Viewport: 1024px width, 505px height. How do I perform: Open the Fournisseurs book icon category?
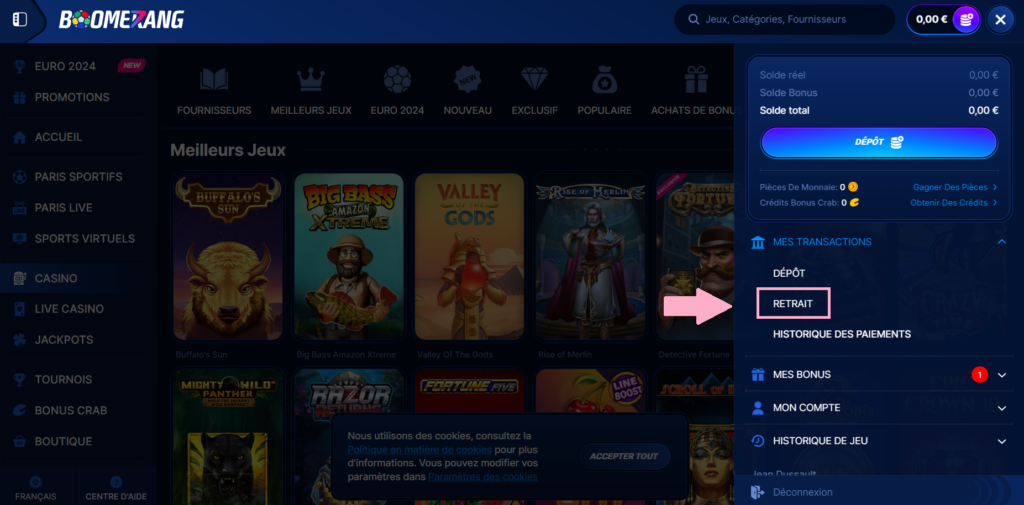click(x=214, y=81)
